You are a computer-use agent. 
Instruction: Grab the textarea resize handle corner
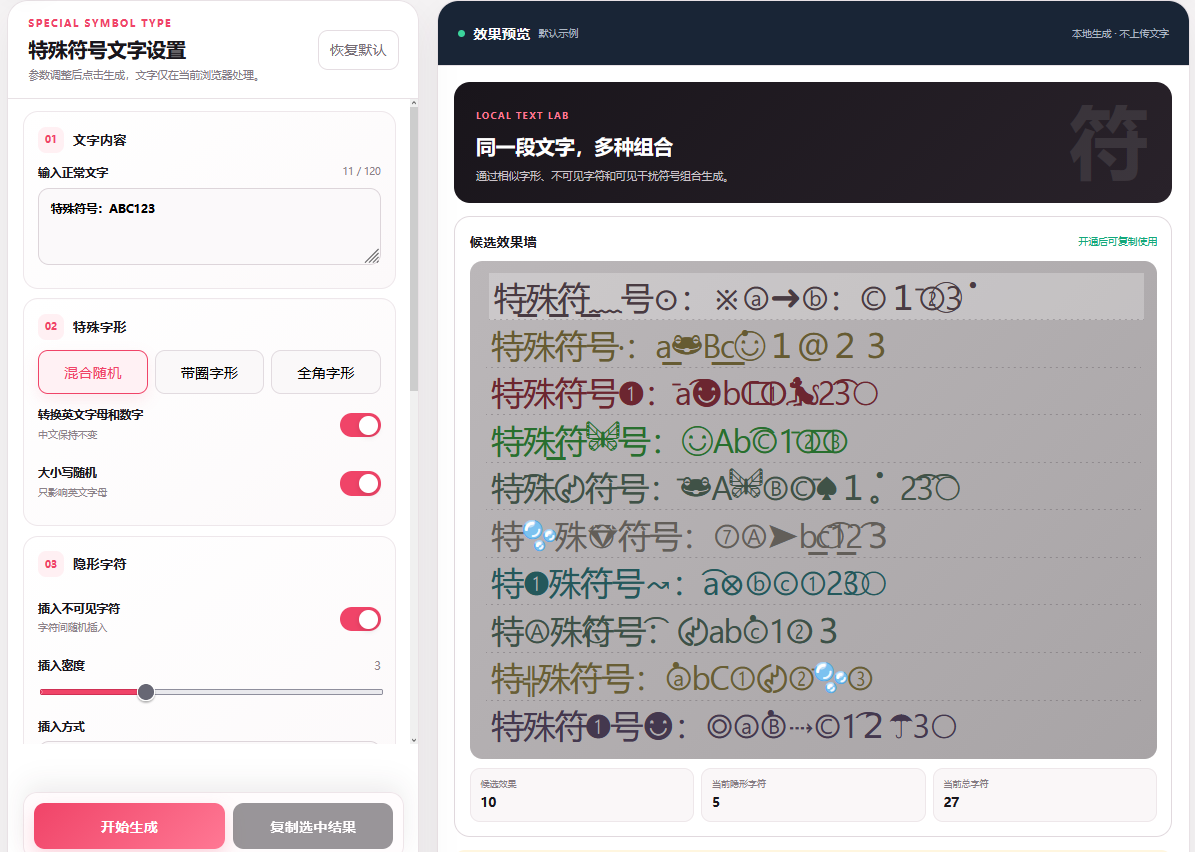point(372,256)
